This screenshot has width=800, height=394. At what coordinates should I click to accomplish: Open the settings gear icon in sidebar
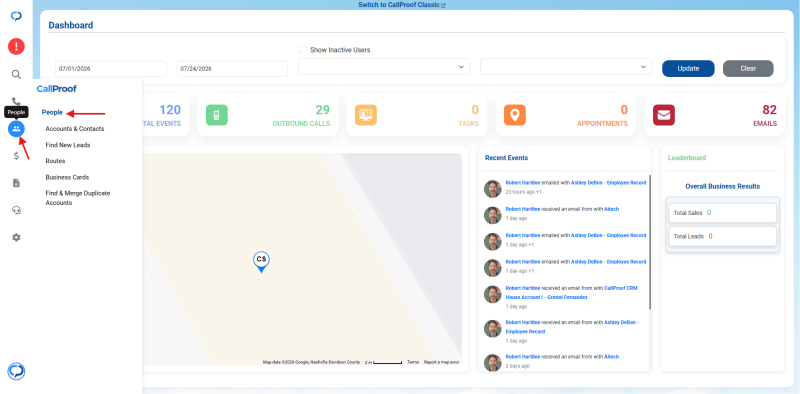16,237
